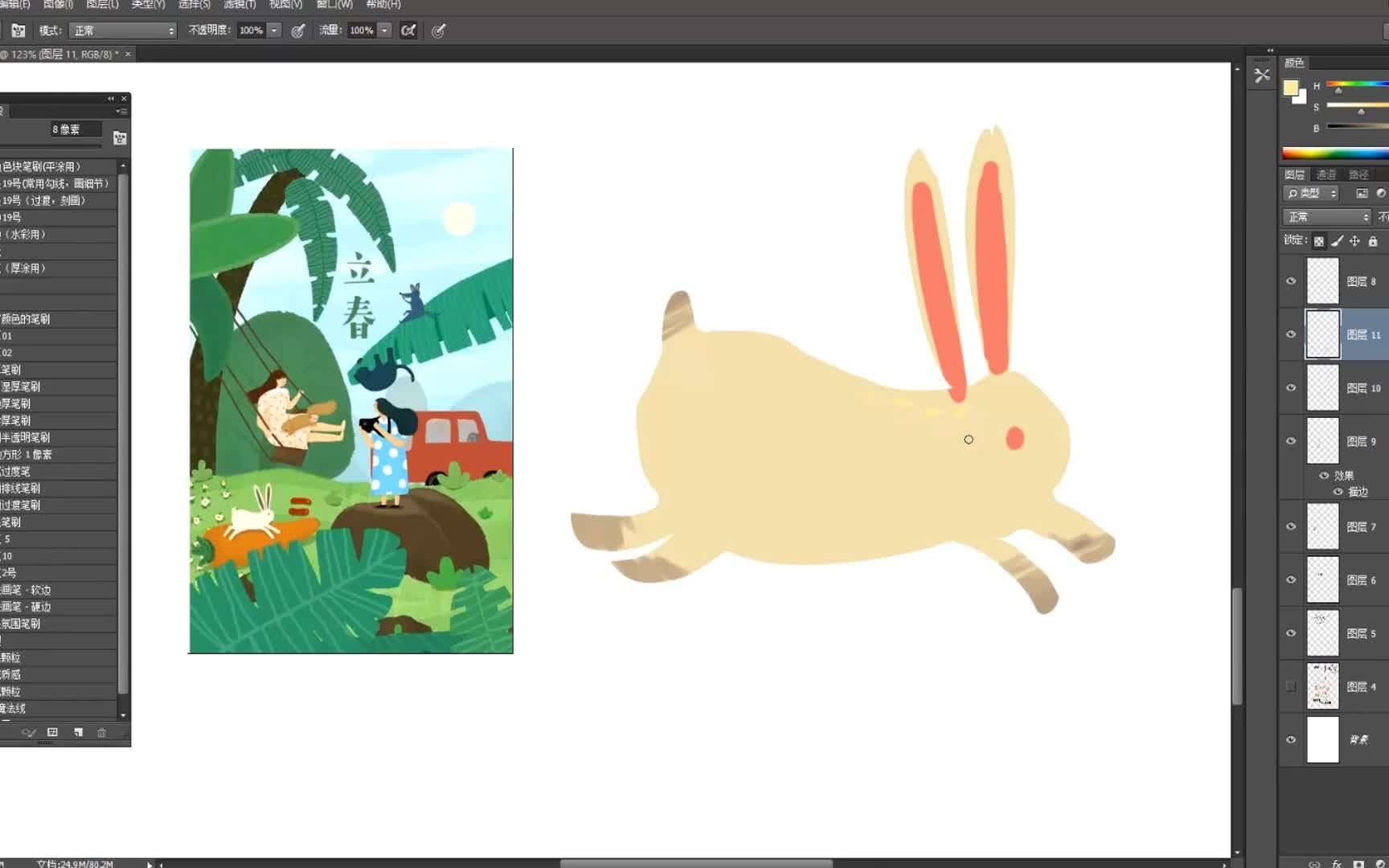Click the background color swatch
Screen dimensions: 1389x868
tap(1301, 99)
